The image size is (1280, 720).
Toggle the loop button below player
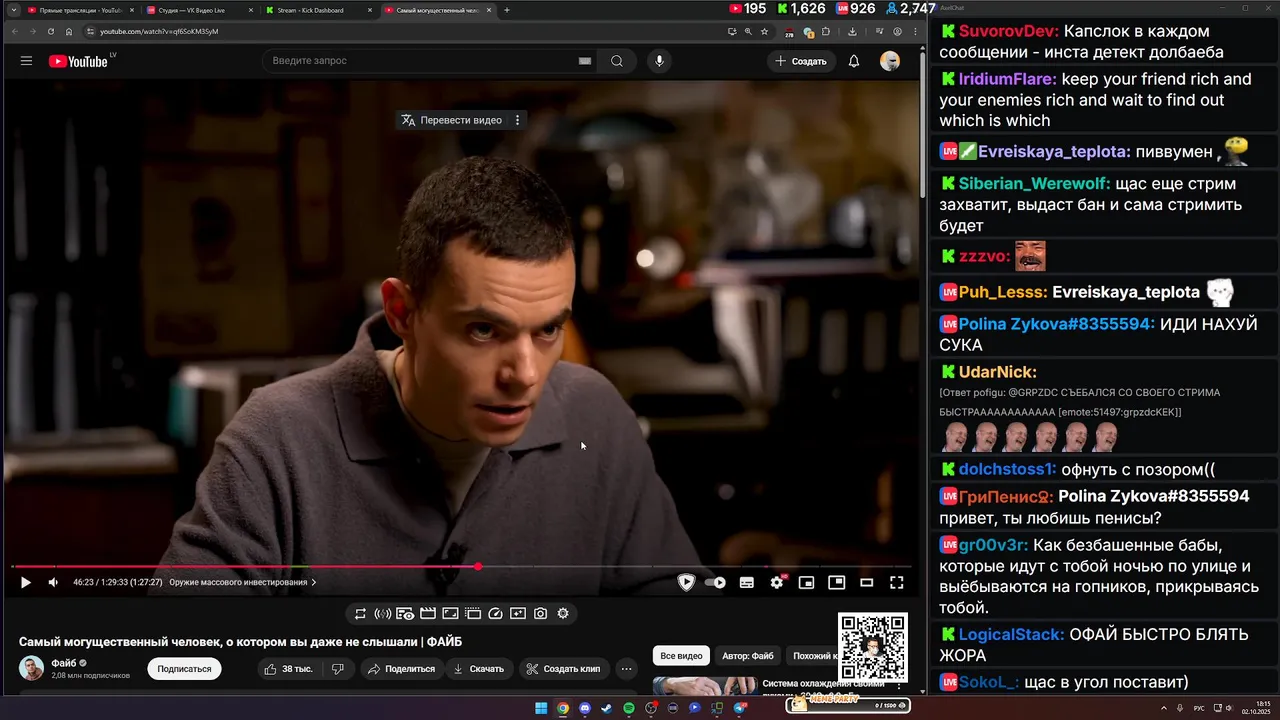pos(360,614)
